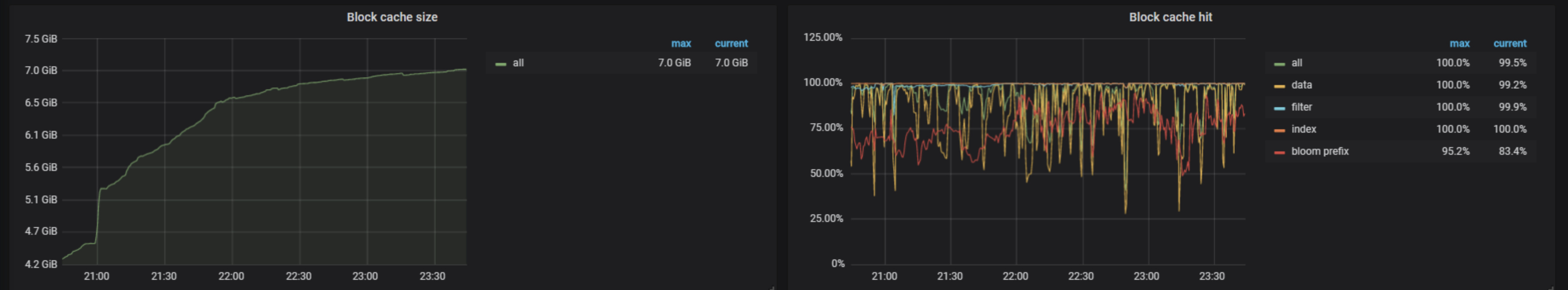The image size is (1568, 290).
Task: Toggle the 'filter' series label in legend
Action: tap(1301, 107)
